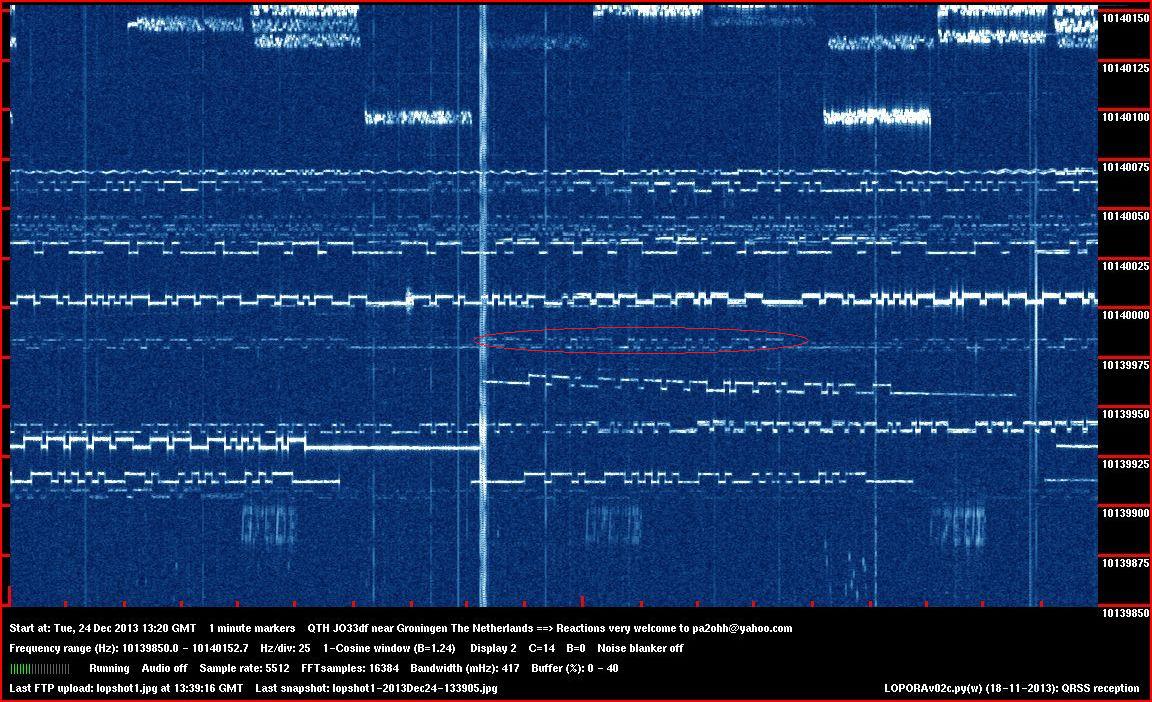Screen dimensions: 1152x702
Task: Click the green audio level meter bars
Action: (40, 668)
